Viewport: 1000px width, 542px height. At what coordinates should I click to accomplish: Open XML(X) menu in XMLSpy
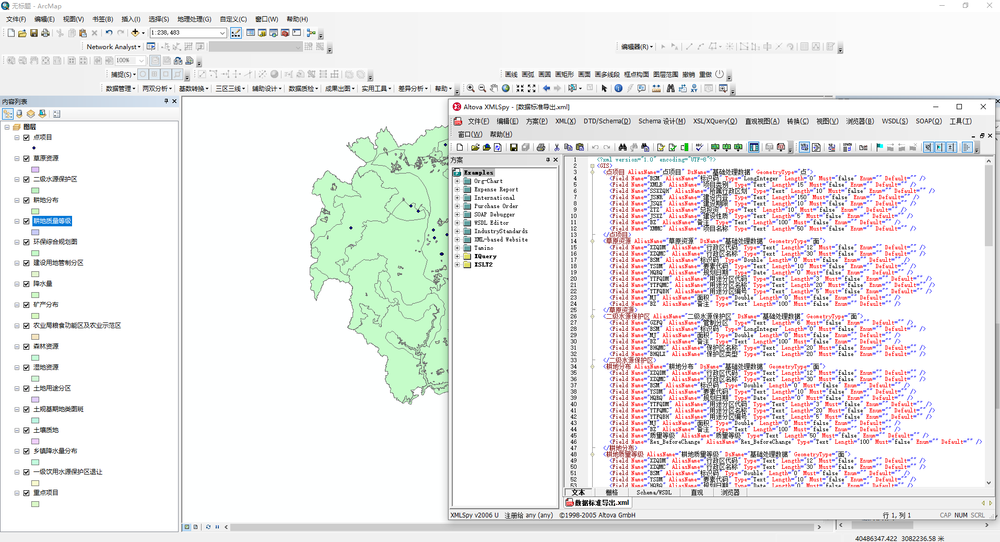point(565,121)
